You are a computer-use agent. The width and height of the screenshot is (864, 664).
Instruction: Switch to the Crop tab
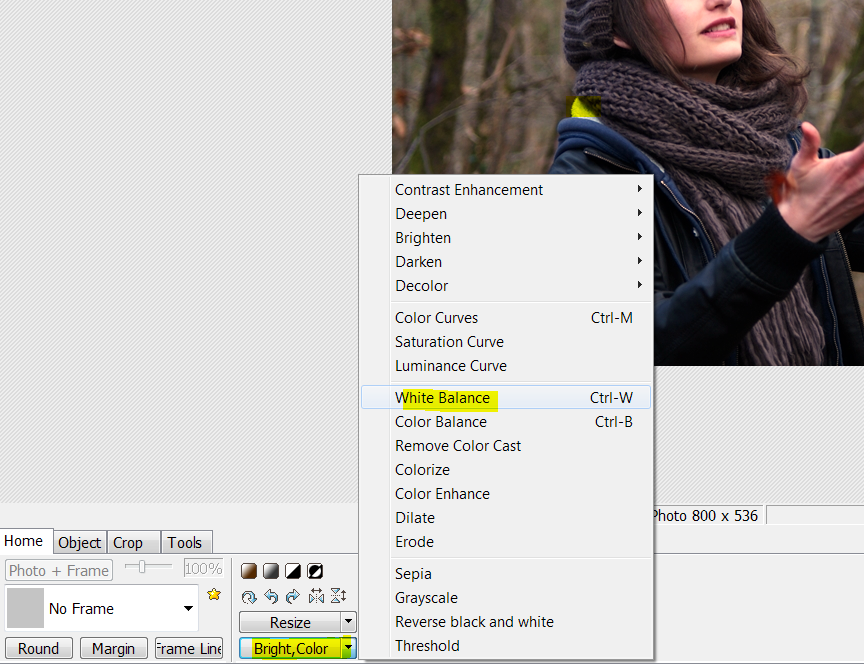133,543
